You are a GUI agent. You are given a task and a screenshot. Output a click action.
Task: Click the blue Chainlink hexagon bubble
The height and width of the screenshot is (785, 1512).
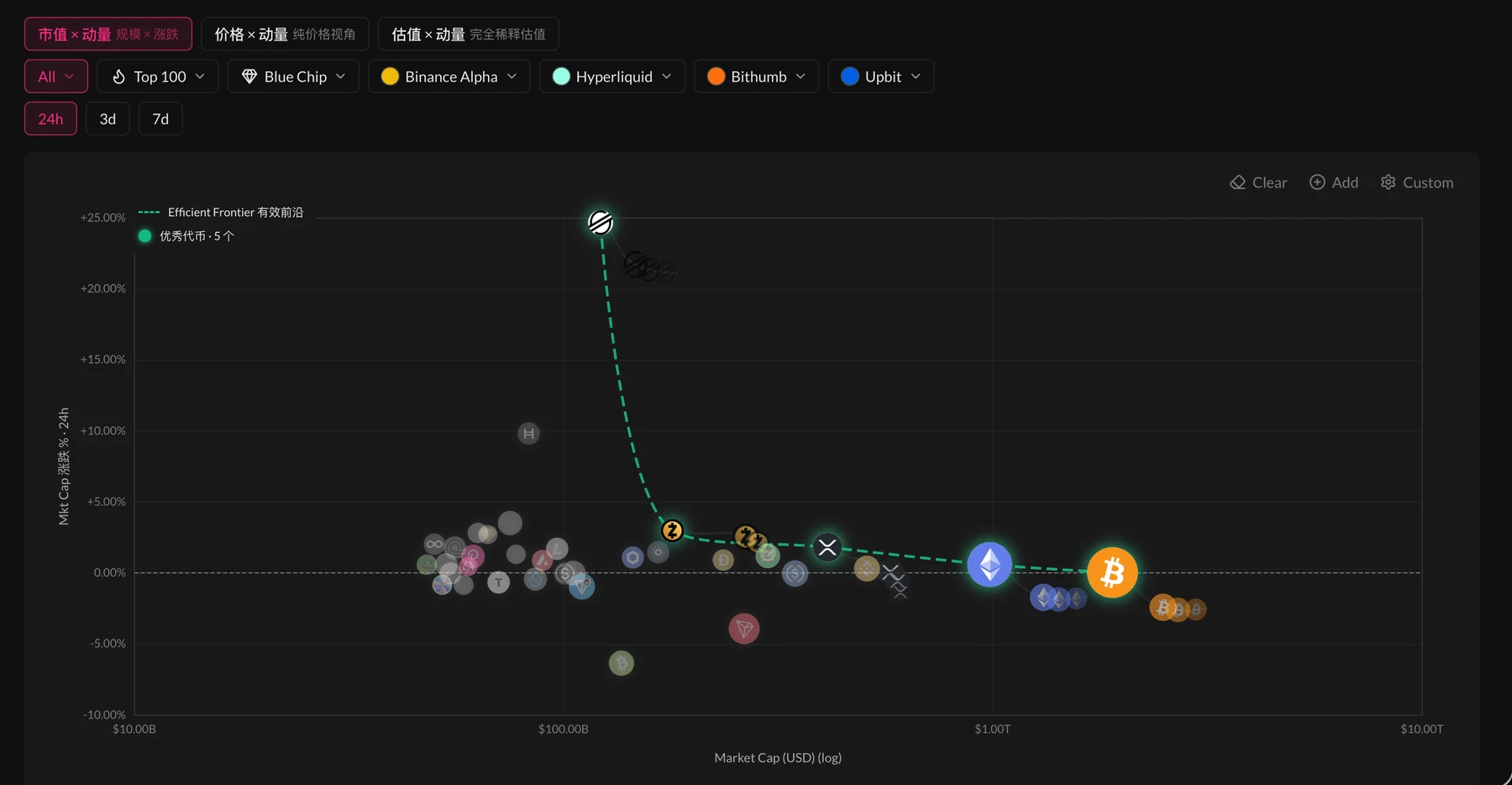[x=633, y=557]
